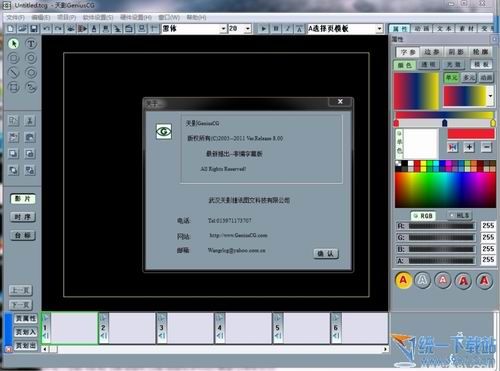Click page 3 marker in timeline strip

161,328
